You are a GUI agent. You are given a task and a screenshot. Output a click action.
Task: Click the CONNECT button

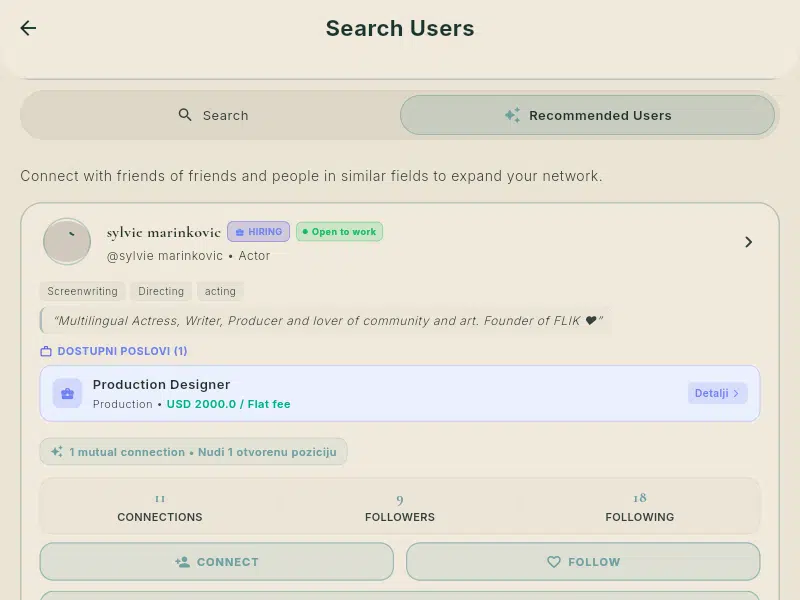click(217, 562)
